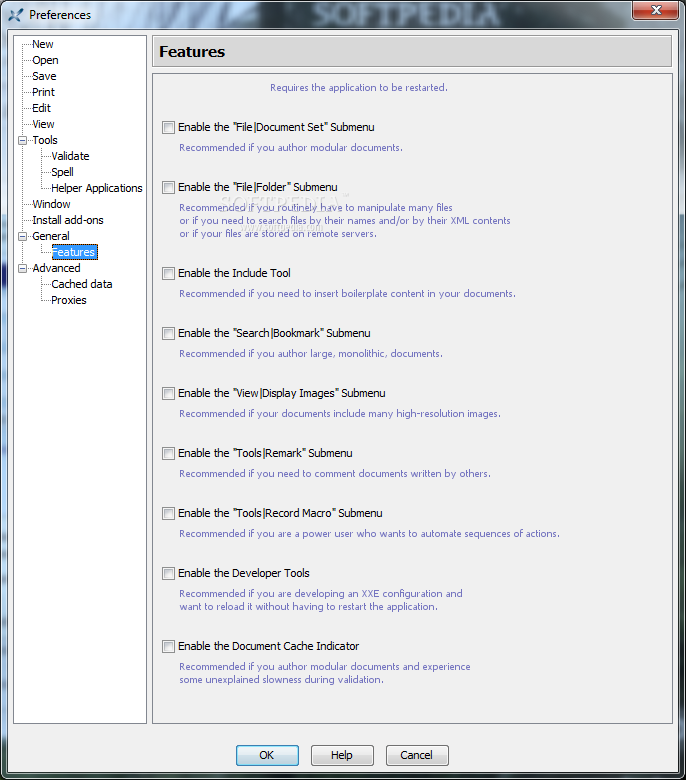Select the General category label
The width and height of the screenshot is (686, 780).
coord(51,236)
